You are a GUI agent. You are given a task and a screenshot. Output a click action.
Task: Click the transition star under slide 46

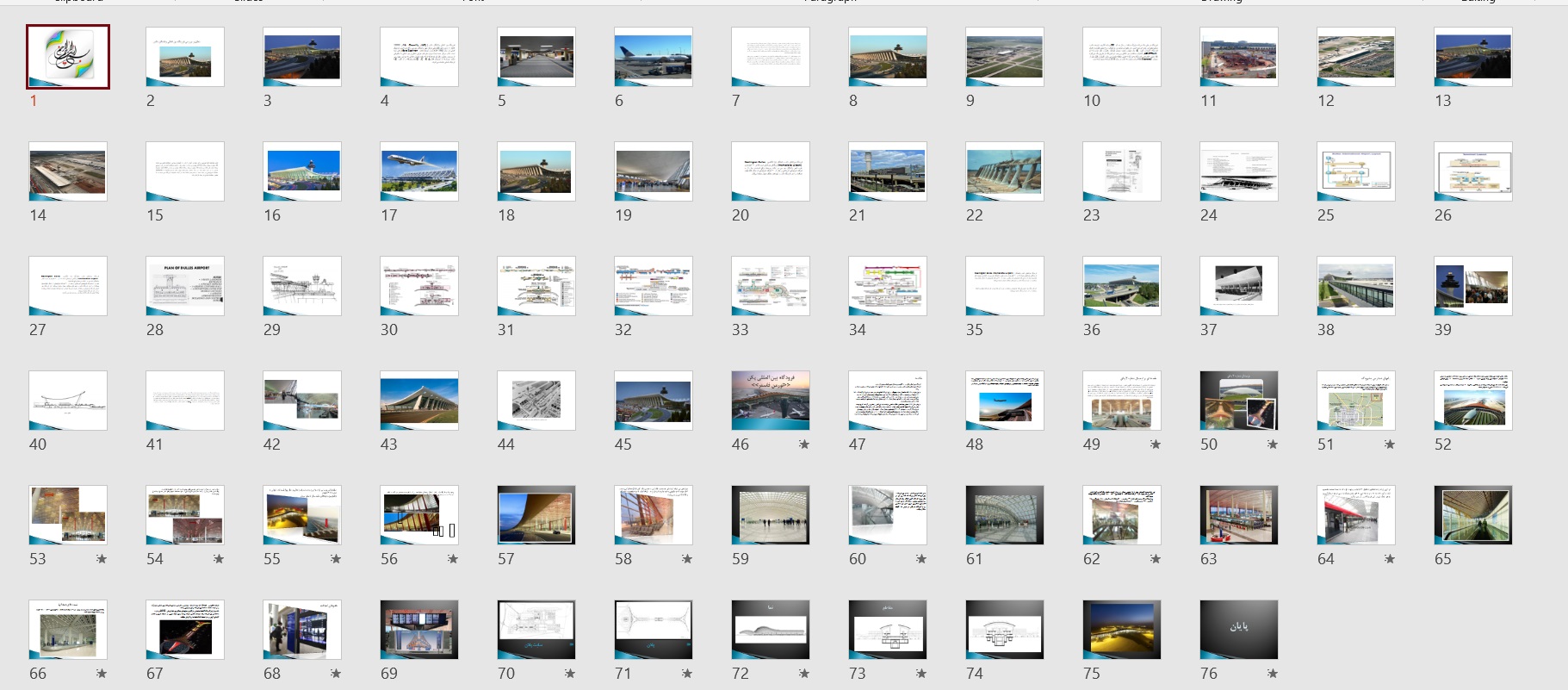coord(803,444)
